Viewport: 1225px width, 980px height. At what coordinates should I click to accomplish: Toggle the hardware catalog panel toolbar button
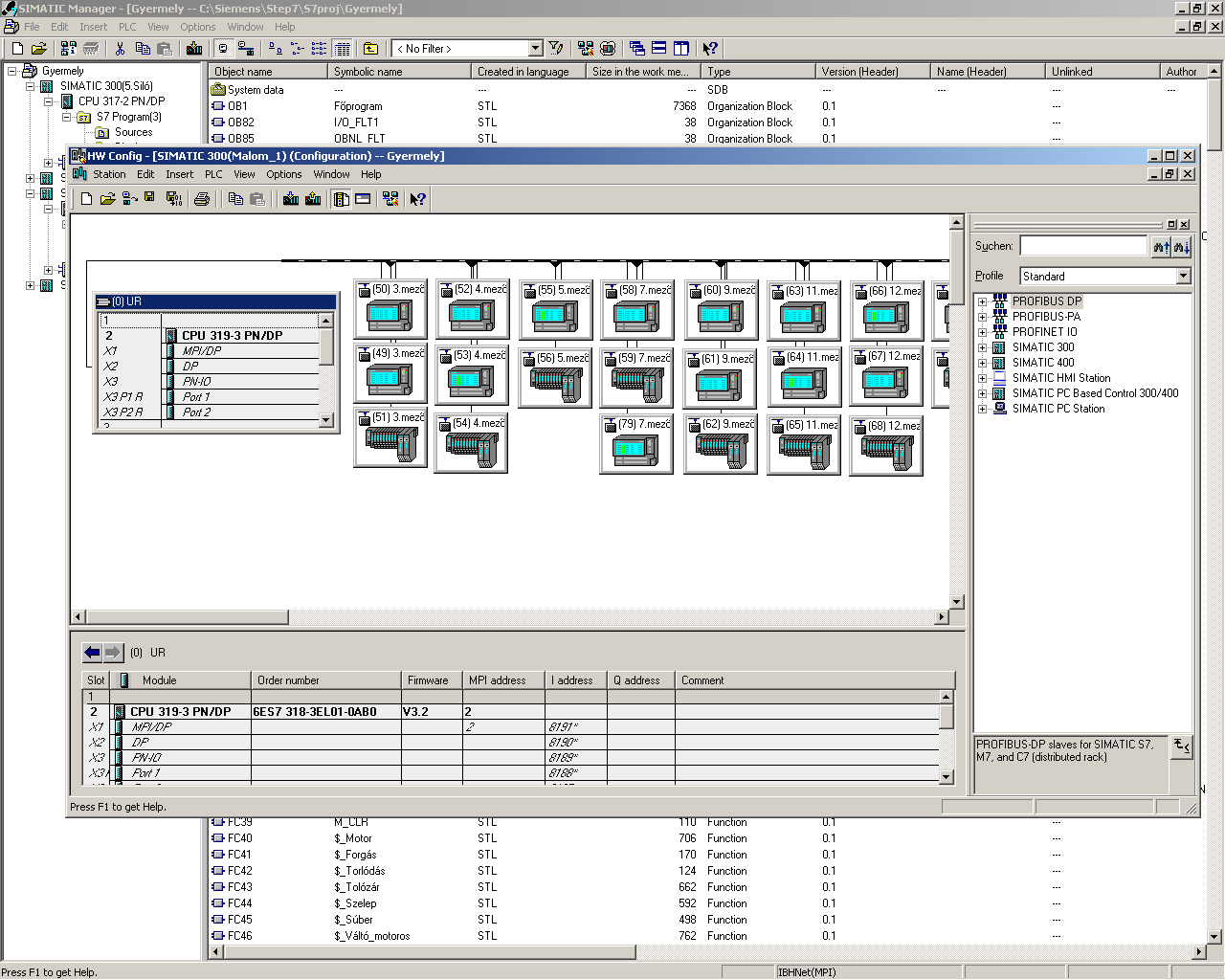click(341, 199)
